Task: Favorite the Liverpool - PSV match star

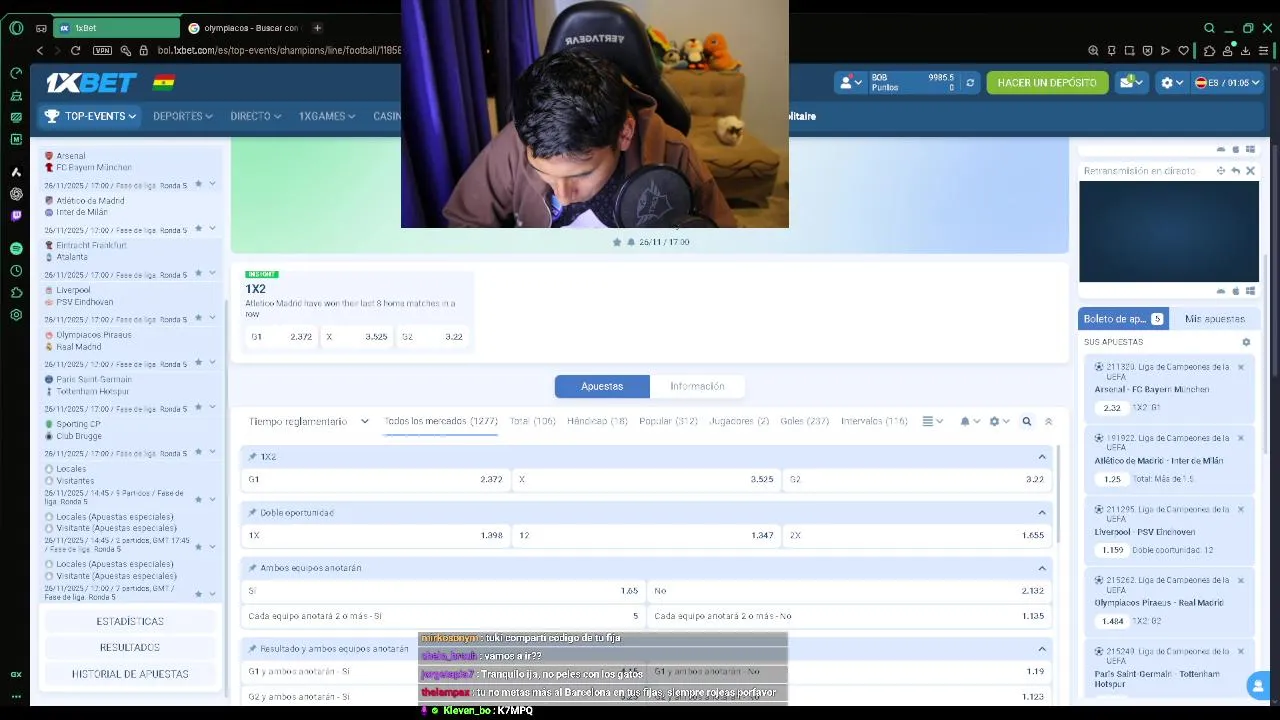Action: [198, 318]
